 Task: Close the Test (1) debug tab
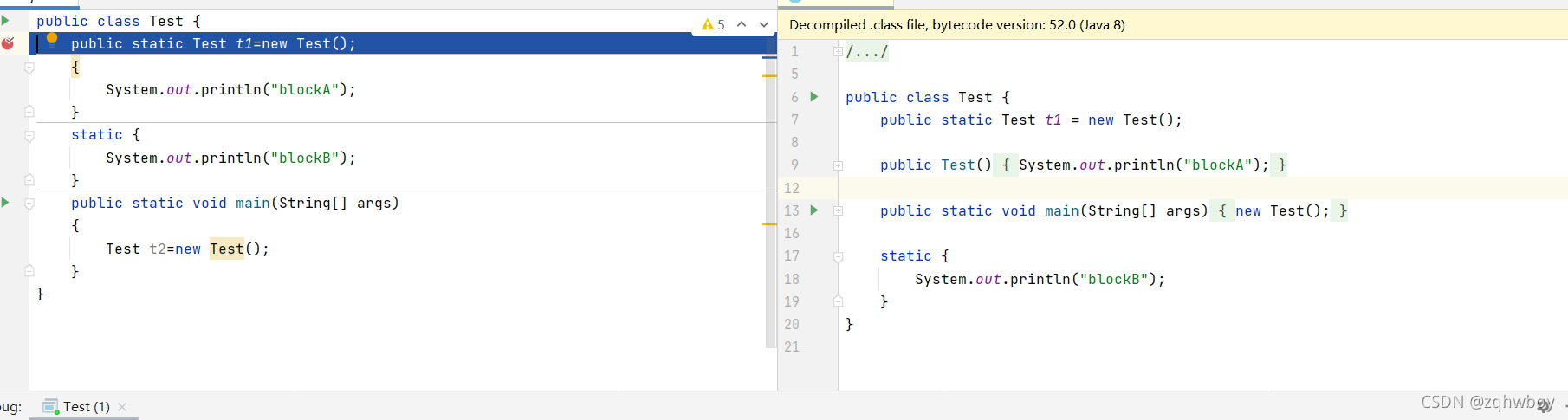pos(122,407)
